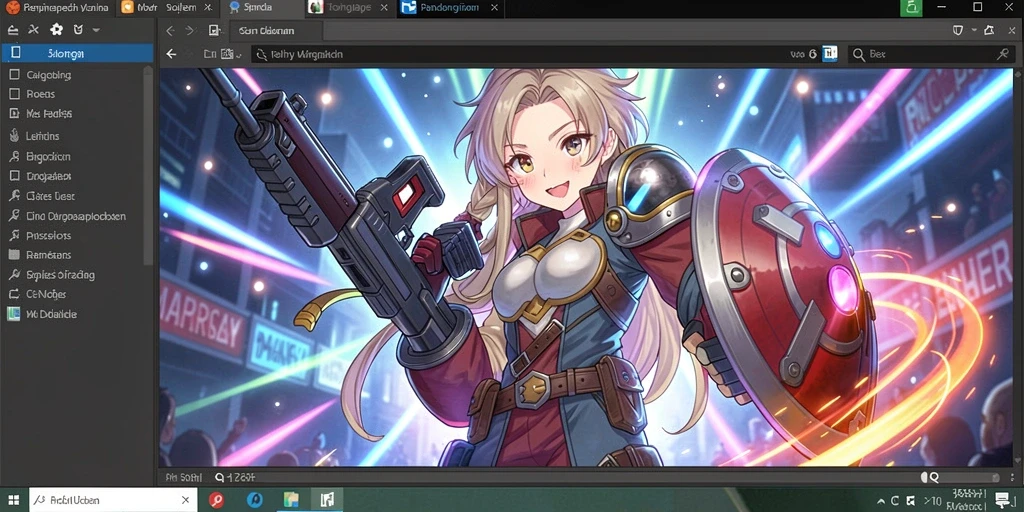
Task: Open the dropdown arrow next to shield icon
Action: tap(974, 30)
